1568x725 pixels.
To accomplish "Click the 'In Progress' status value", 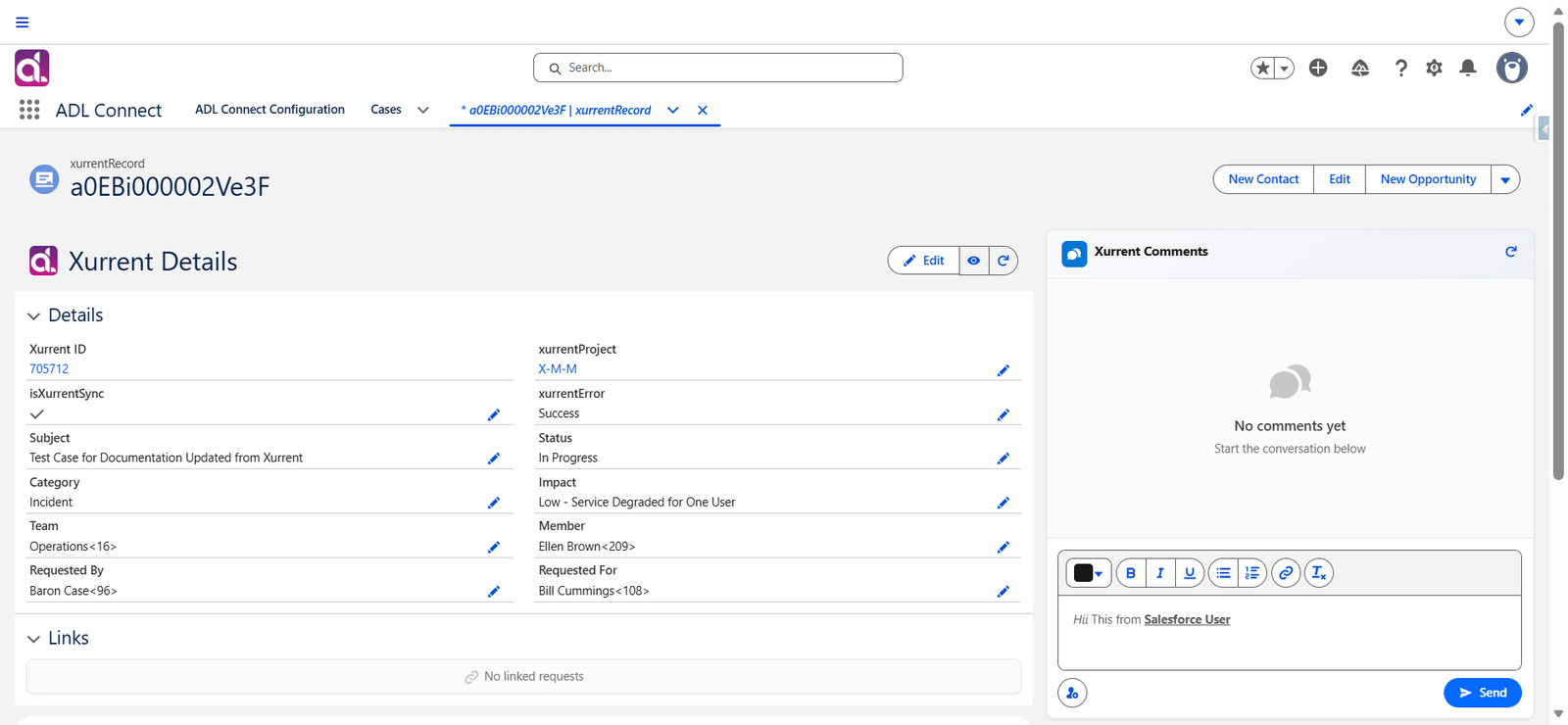I will pos(567,458).
